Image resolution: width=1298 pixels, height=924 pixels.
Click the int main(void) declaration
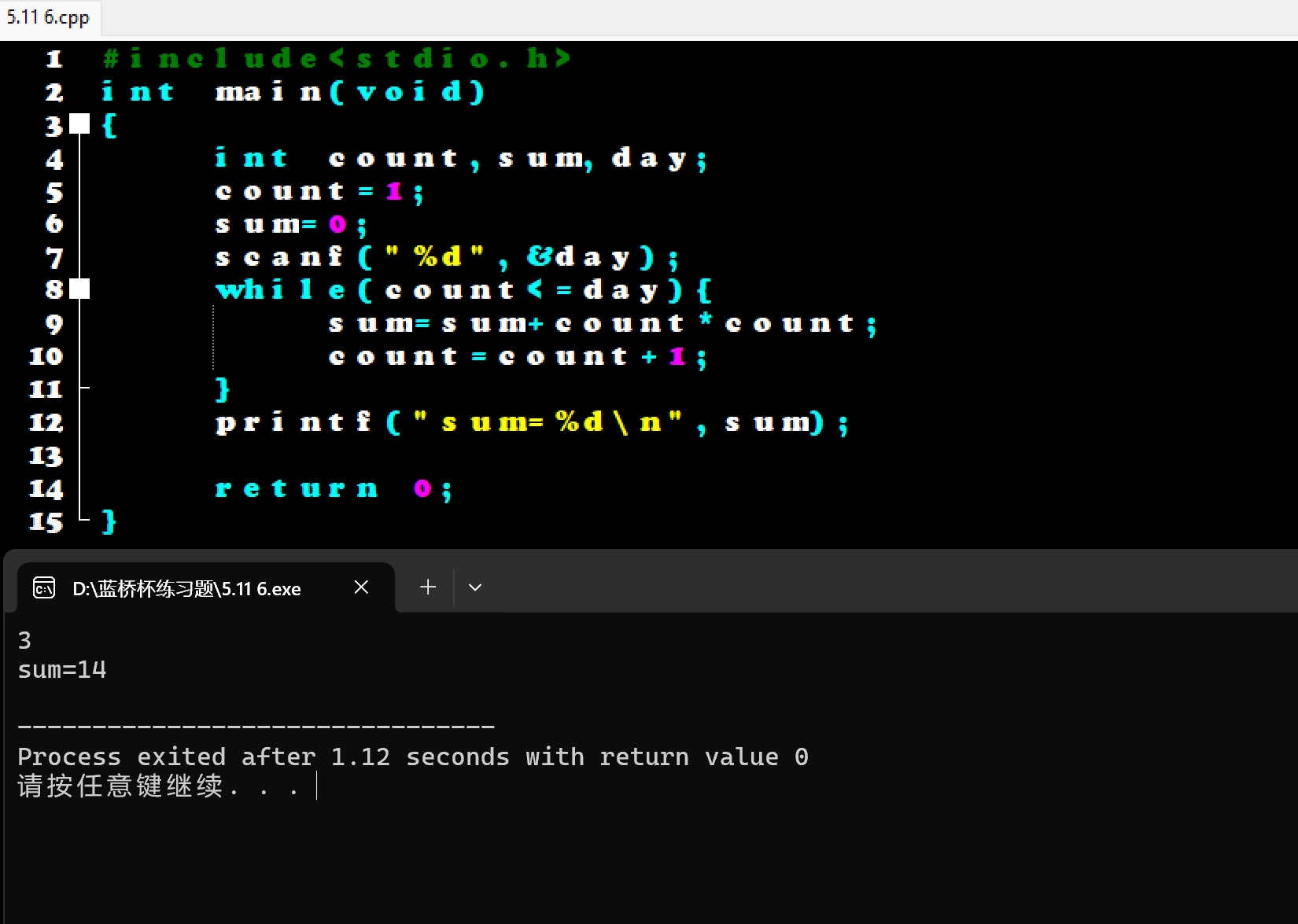point(293,92)
